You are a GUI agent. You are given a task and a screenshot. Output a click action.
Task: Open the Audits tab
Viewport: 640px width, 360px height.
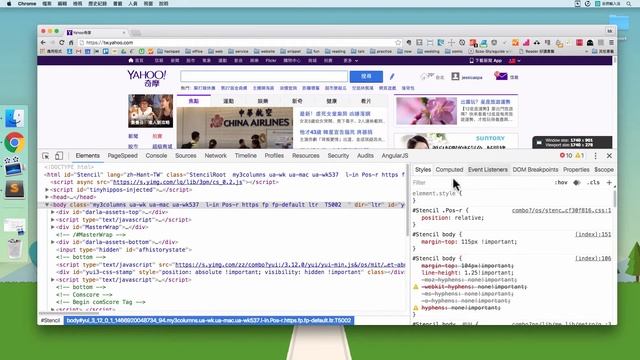click(365, 156)
